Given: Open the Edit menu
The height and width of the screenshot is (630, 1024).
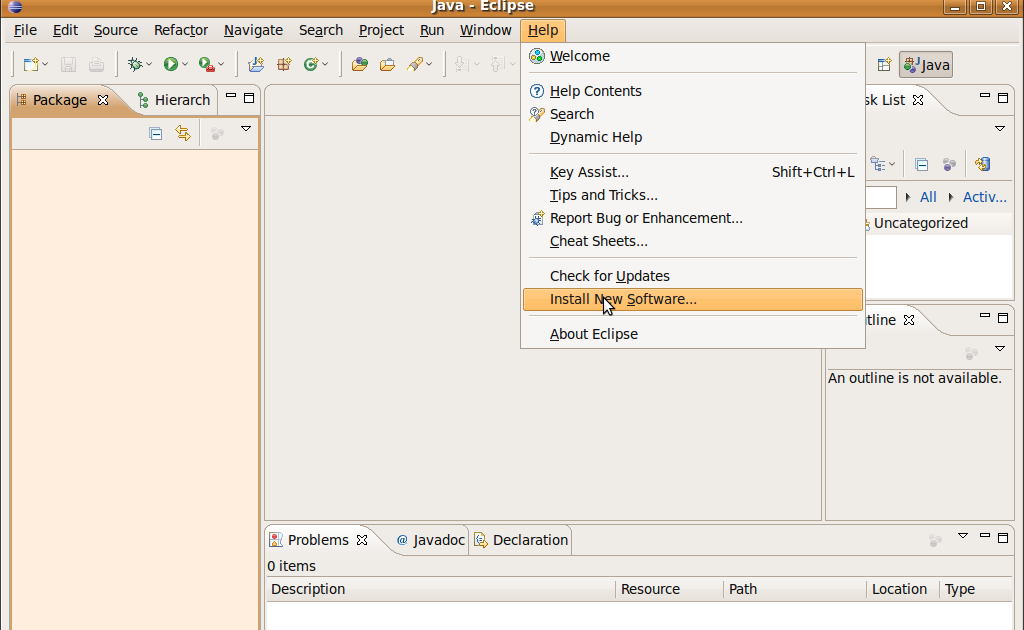Looking at the screenshot, I should pos(65,30).
